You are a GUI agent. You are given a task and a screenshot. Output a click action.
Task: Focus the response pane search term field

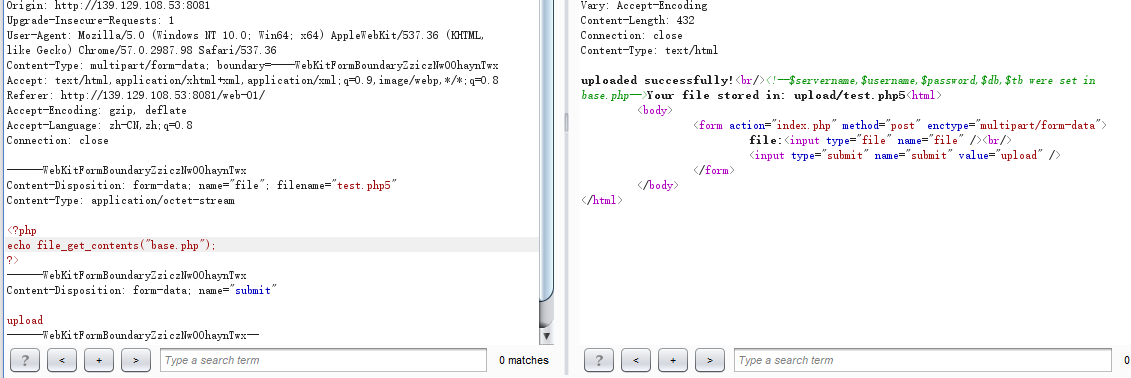coord(923,360)
